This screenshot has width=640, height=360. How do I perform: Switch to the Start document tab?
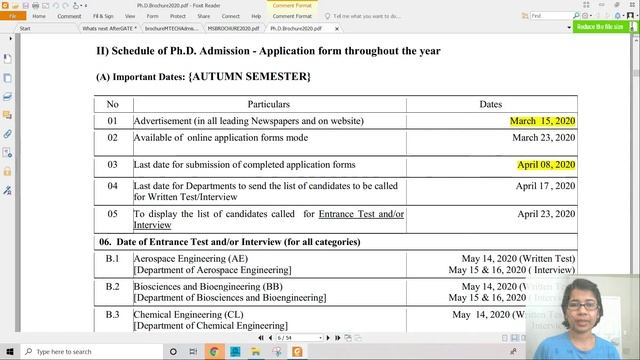(25, 29)
